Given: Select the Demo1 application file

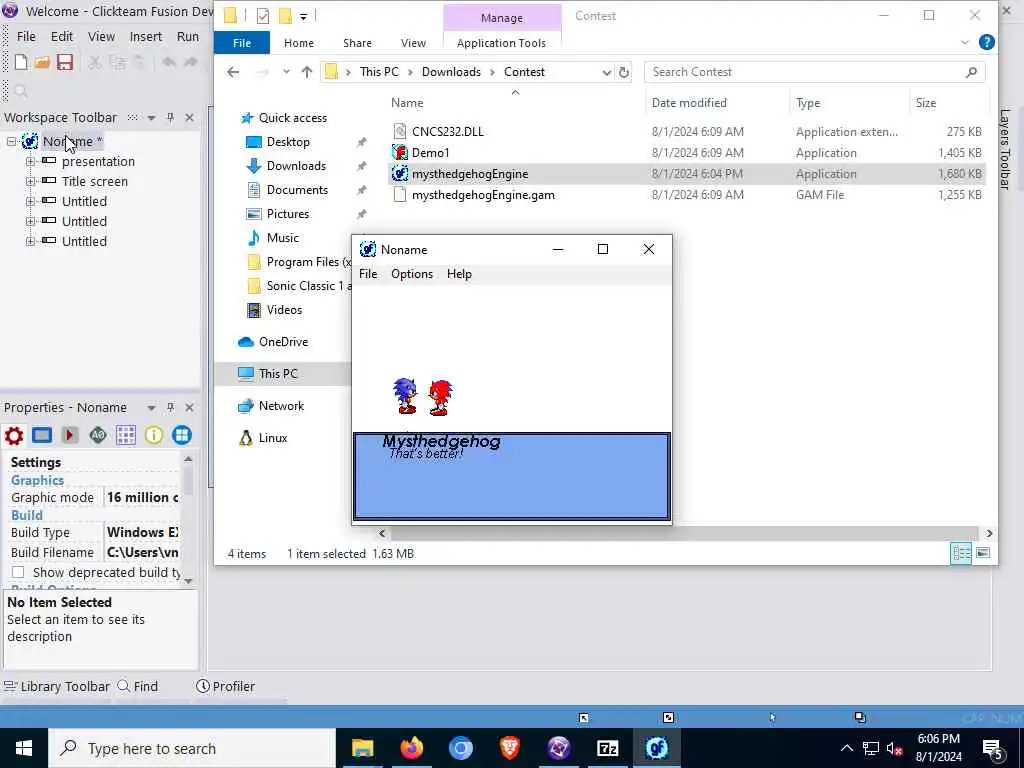Looking at the screenshot, I should click(430, 153).
